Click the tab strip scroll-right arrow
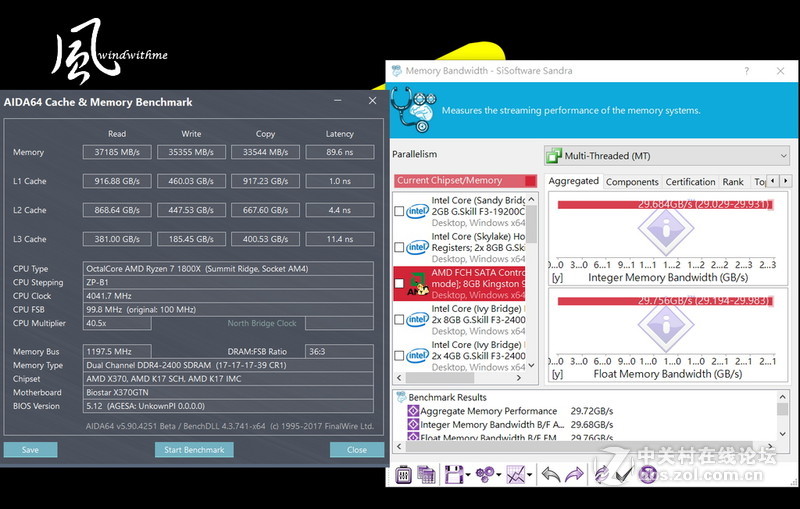This screenshot has height=509, width=800. [786, 181]
